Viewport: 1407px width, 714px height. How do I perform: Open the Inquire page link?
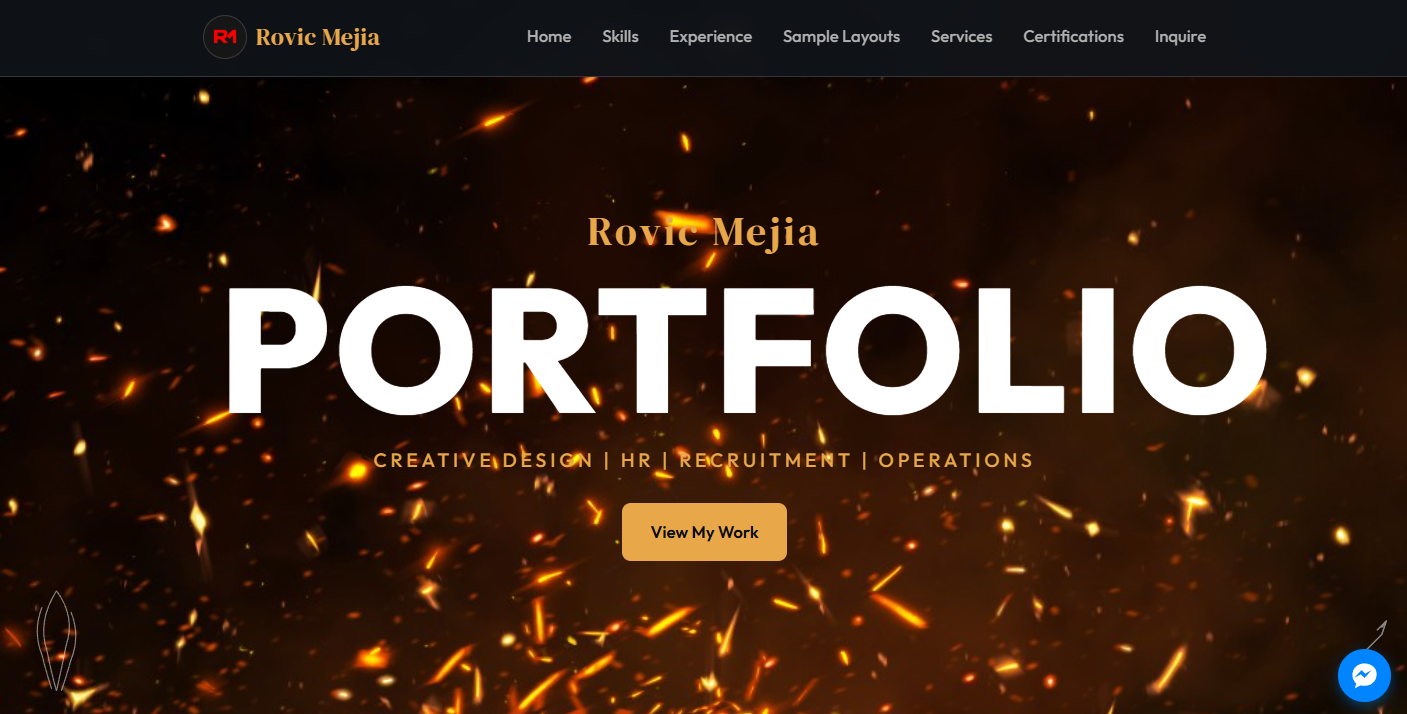1180,37
